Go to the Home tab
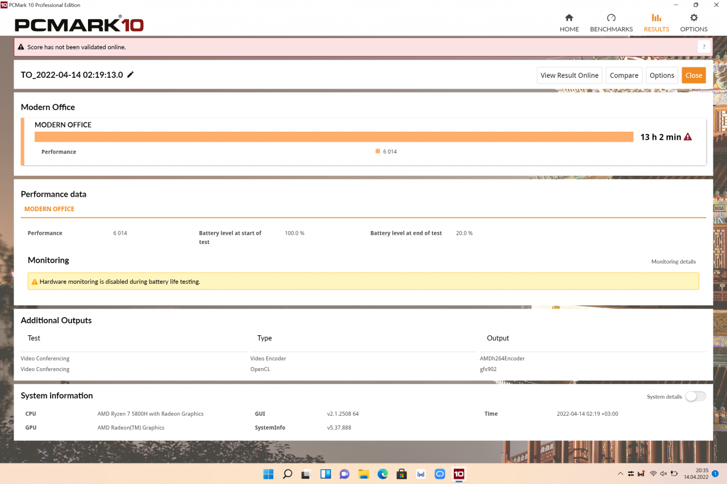The width and height of the screenshot is (727, 484). 569,23
